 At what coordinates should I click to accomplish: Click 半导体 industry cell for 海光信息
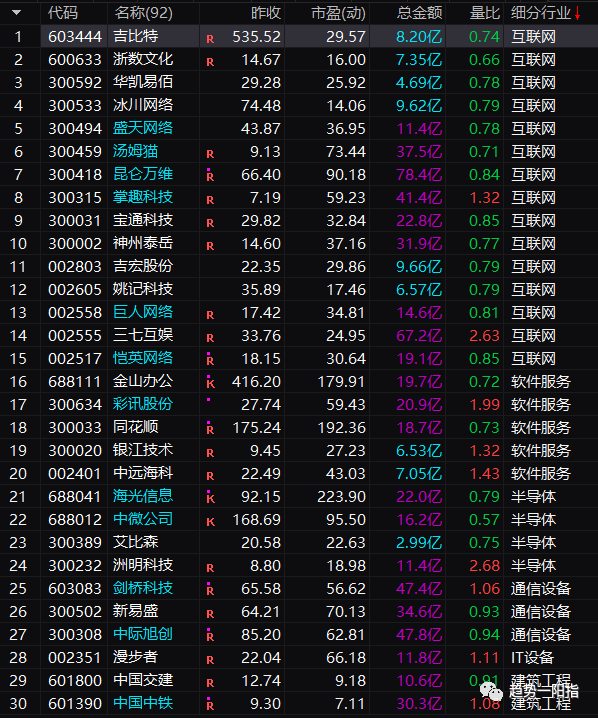tap(533, 496)
